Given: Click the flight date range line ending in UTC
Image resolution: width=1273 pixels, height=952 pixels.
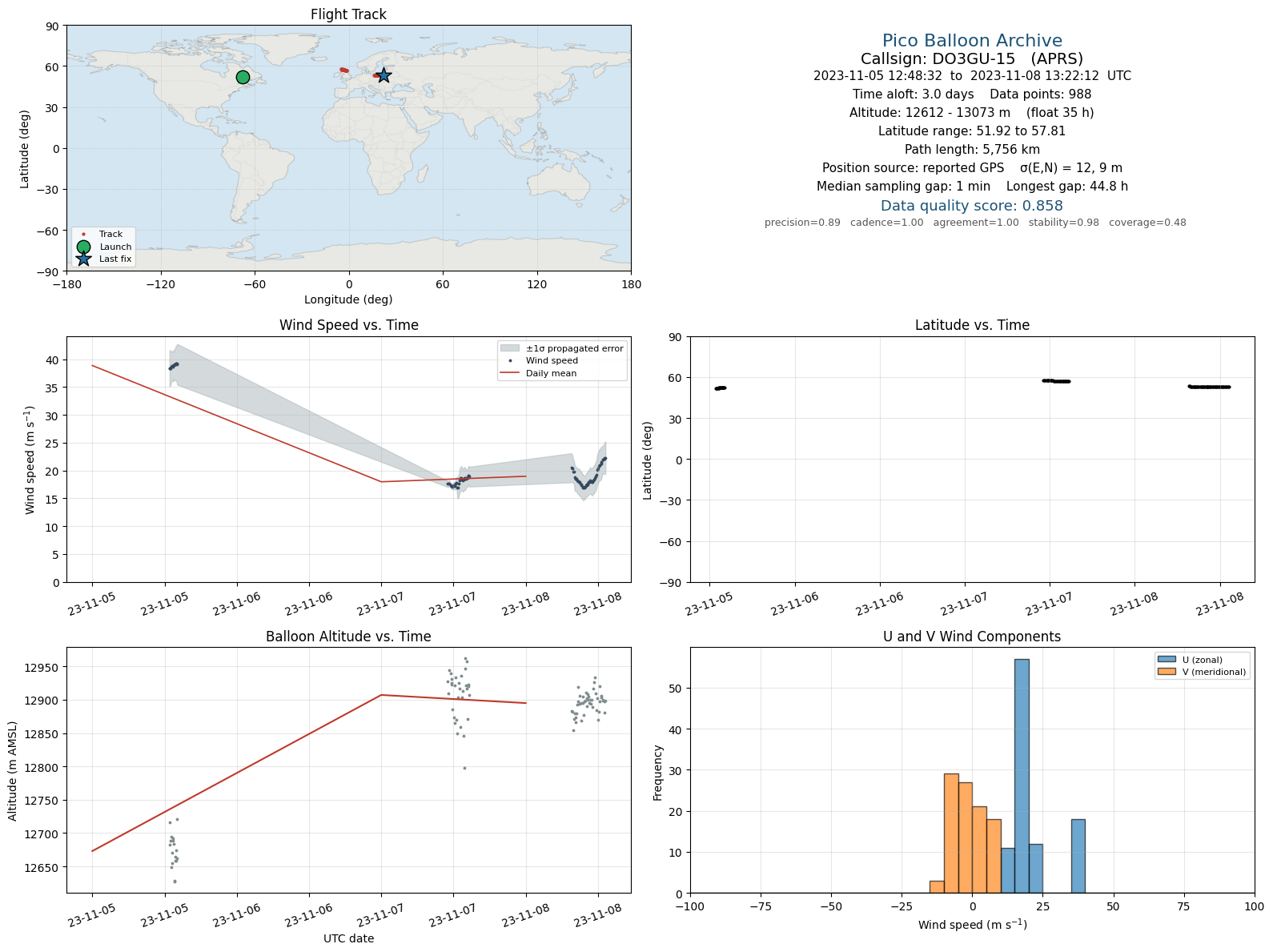Looking at the screenshot, I should pos(972,76).
